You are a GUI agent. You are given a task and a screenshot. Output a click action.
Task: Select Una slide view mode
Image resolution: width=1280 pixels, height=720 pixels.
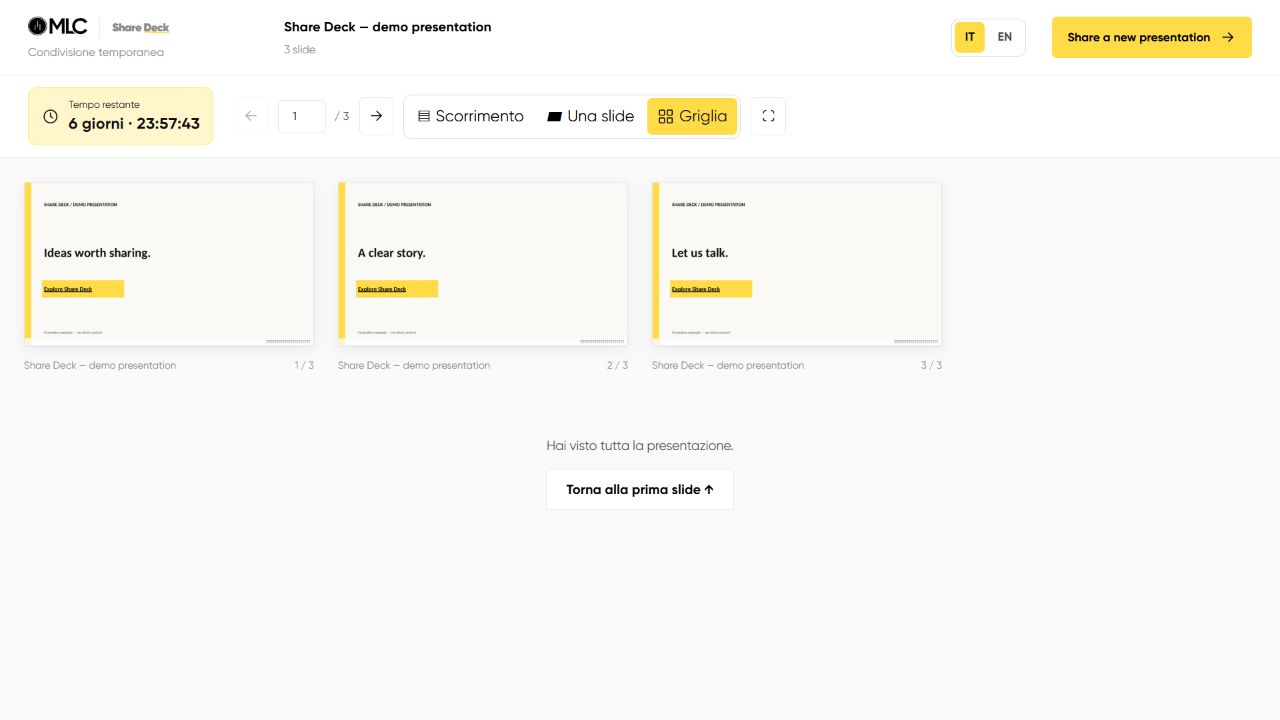591,116
